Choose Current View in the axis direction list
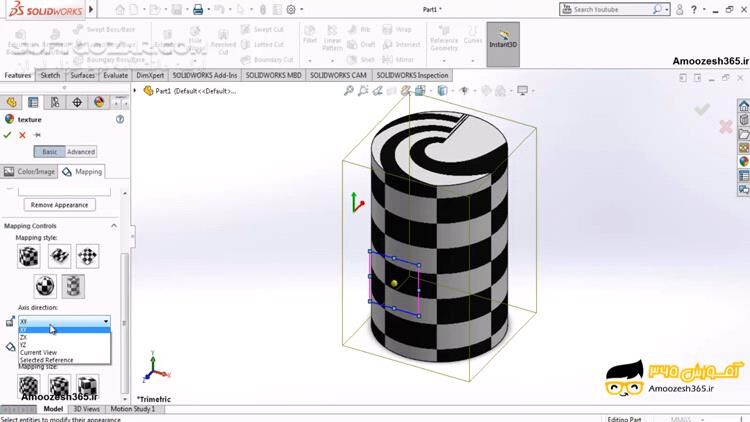Viewport: 750px width, 422px height. [38, 352]
